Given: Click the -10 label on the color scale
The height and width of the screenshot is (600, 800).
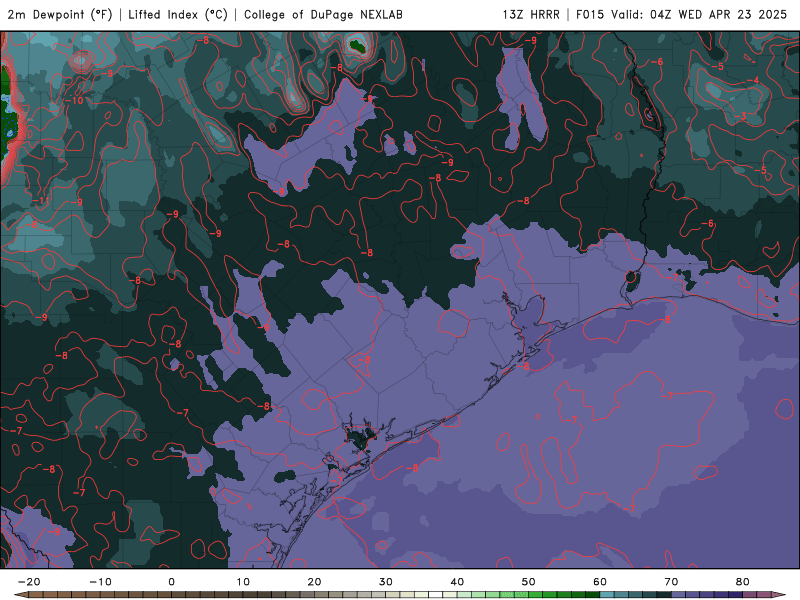Looking at the screenshot, I should (100, 582).
